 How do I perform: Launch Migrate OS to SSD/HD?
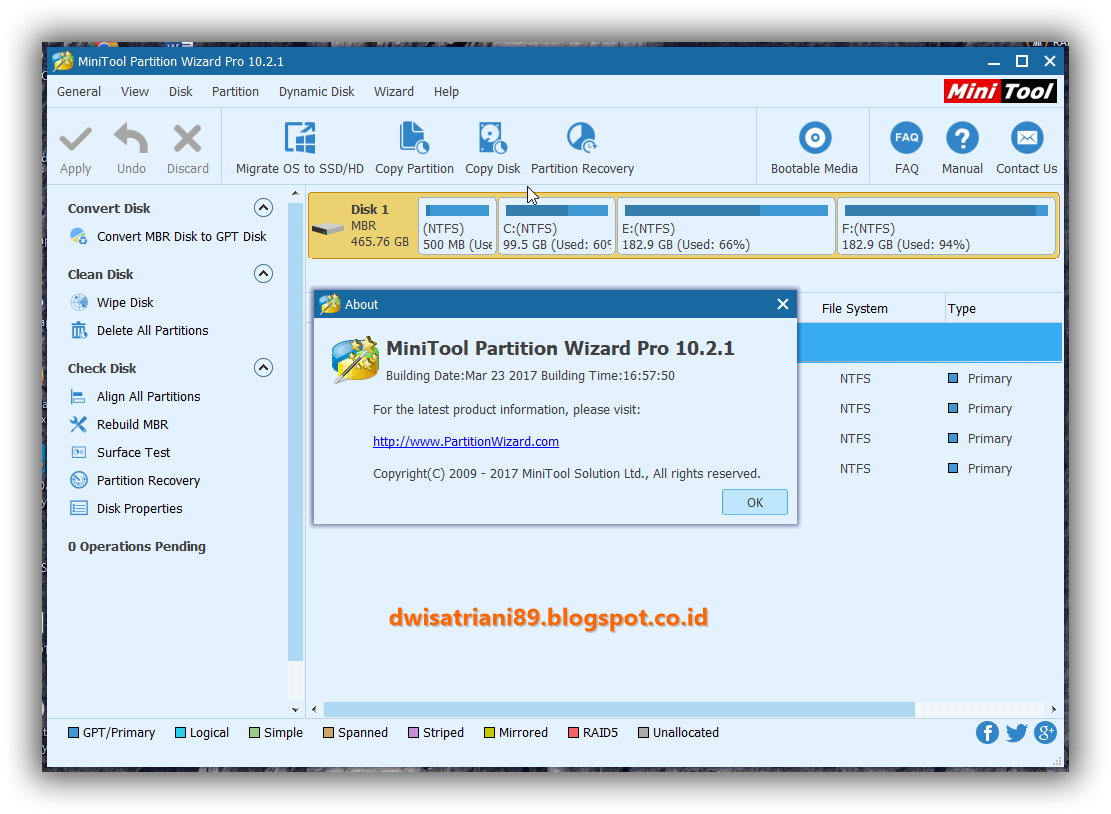pyautogui.click(x=300, y=148)
